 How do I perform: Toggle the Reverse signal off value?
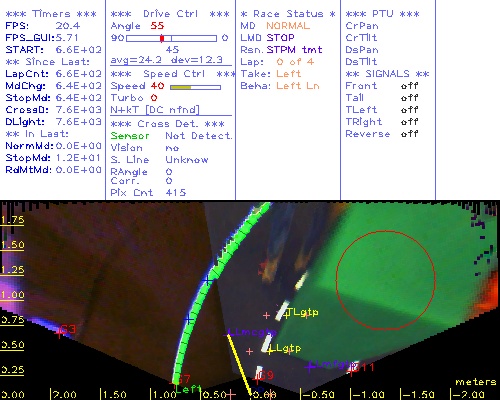410,134
